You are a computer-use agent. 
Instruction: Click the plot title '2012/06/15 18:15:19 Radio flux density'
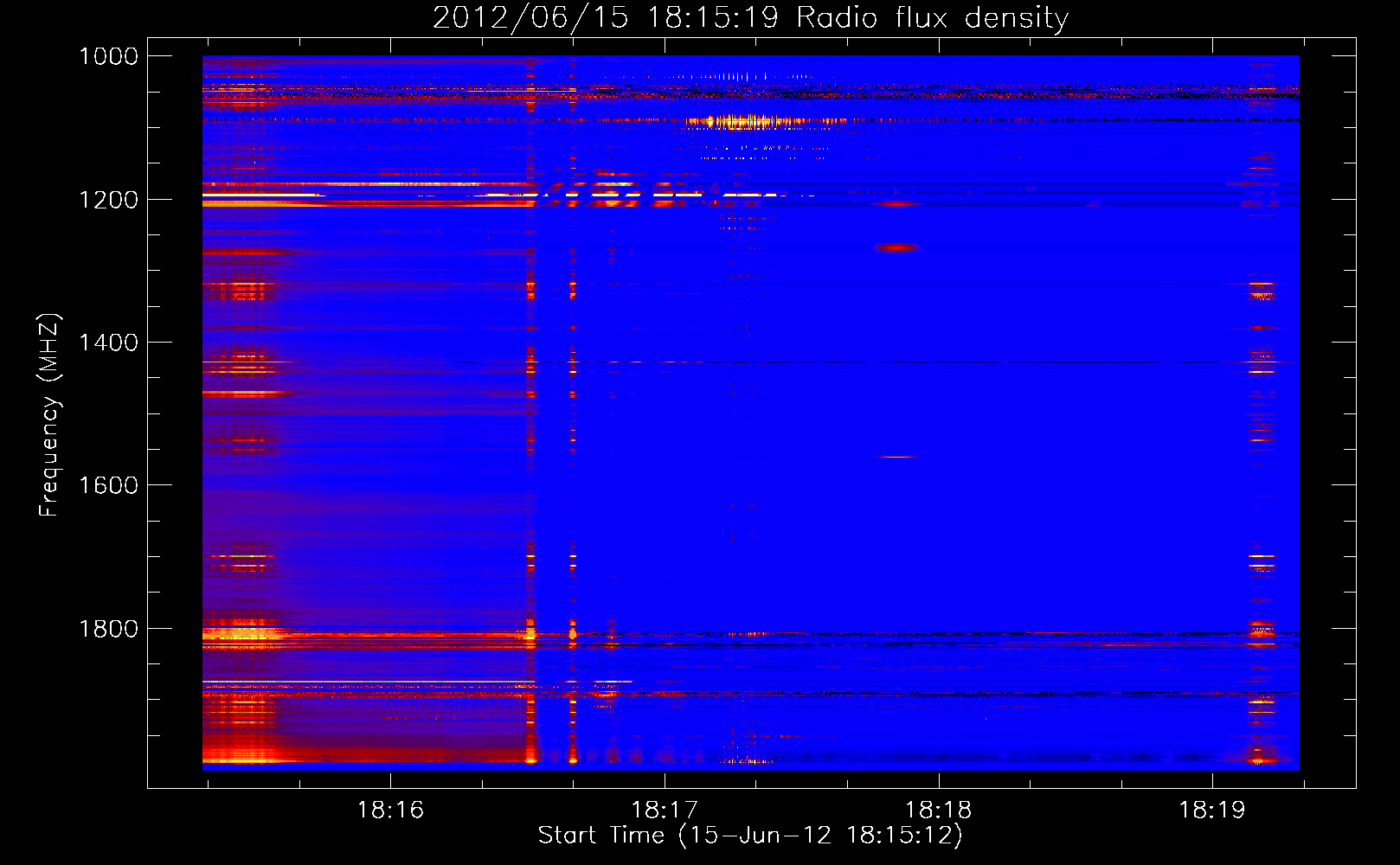[x=750, y=17]
